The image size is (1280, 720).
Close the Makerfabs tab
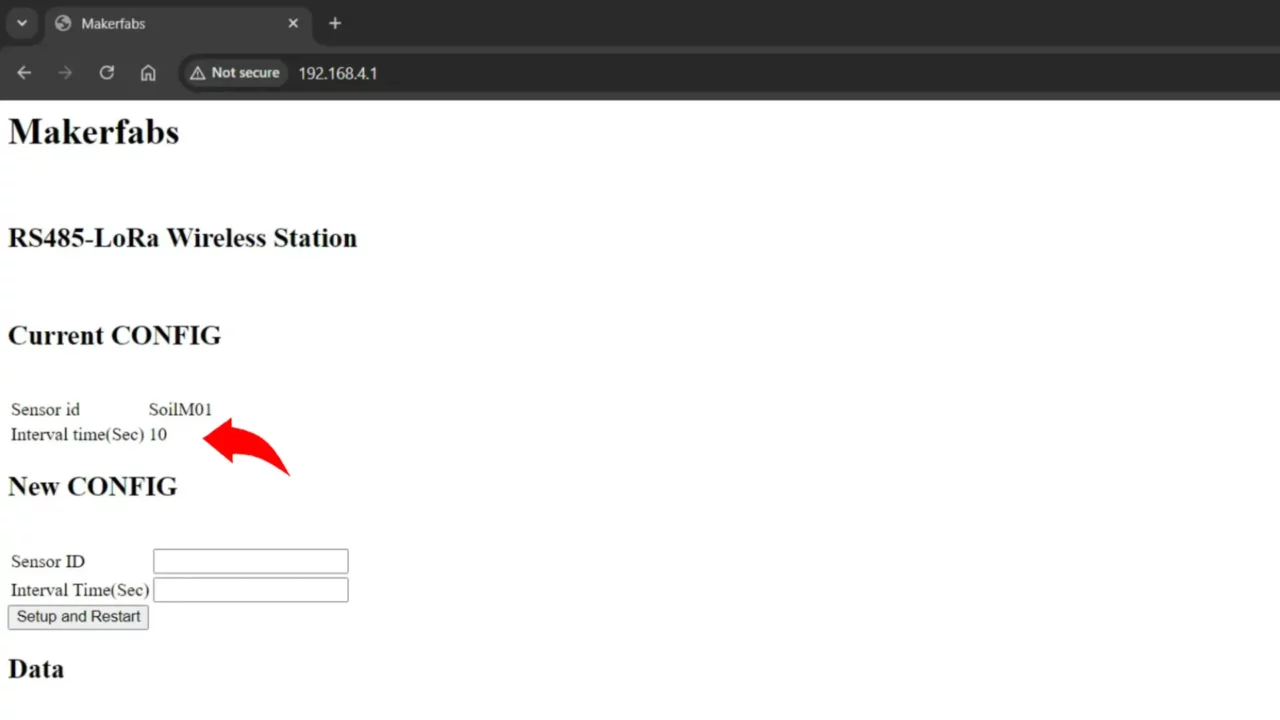(293, 23)
